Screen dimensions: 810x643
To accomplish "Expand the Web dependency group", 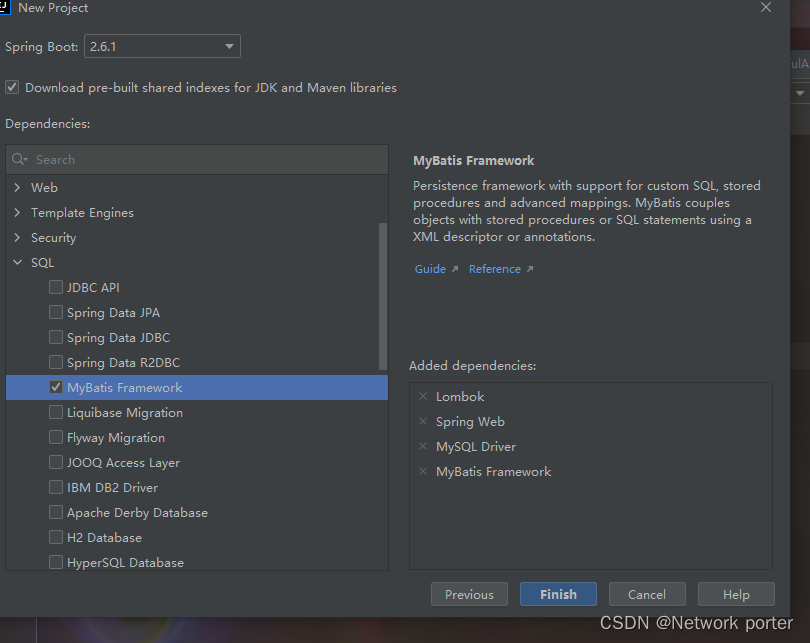I will click(17, 187).
